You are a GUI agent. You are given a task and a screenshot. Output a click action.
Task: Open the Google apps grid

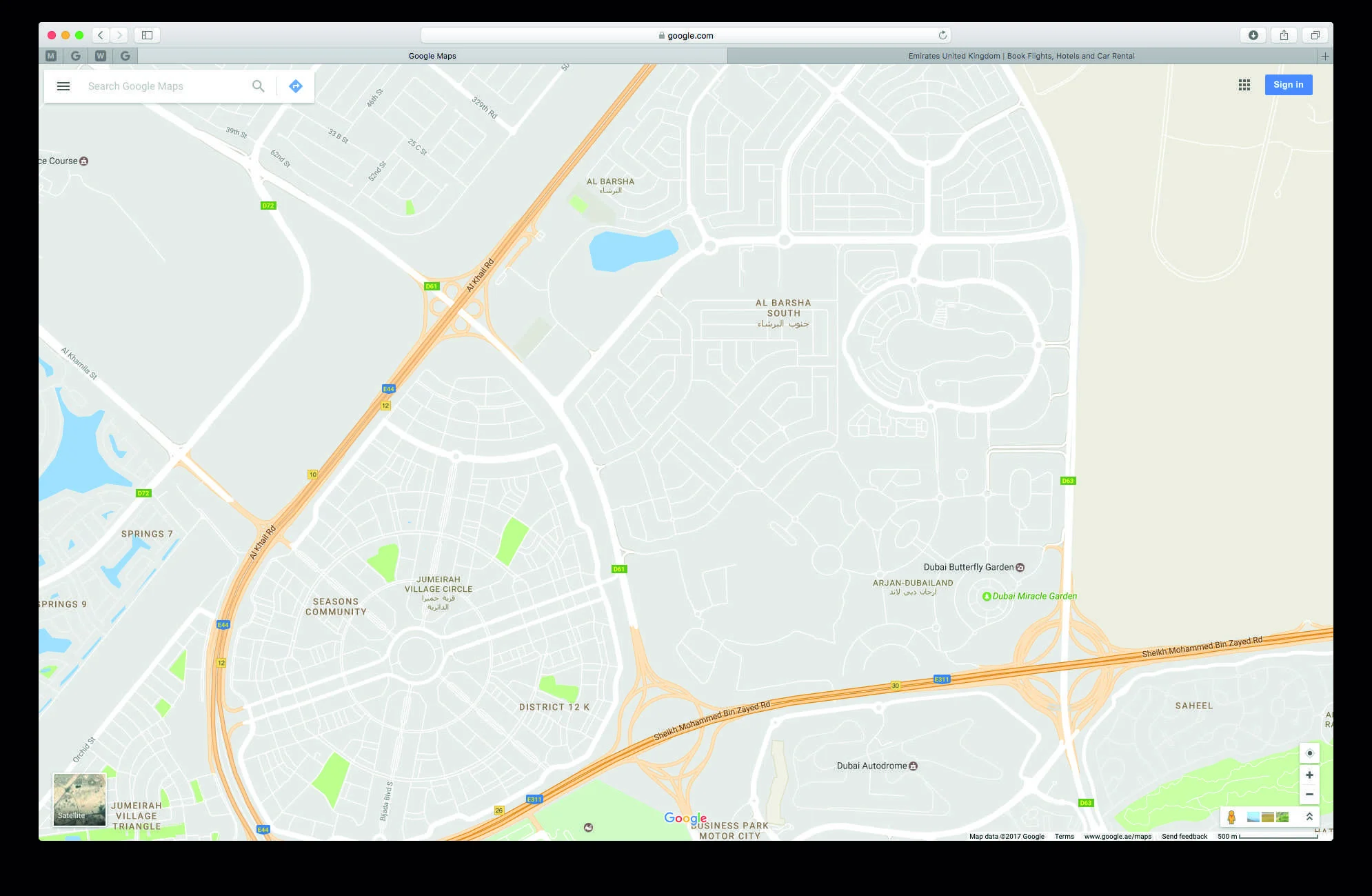click(x=1244, y=85)
